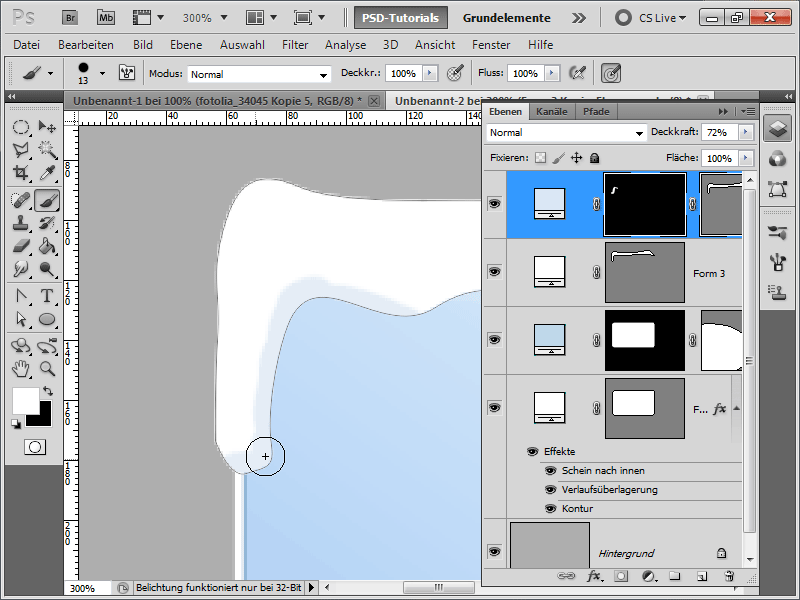Viewport: 800px width, 600px height.
Task: Add a layer mask
Action: [621, 576]
